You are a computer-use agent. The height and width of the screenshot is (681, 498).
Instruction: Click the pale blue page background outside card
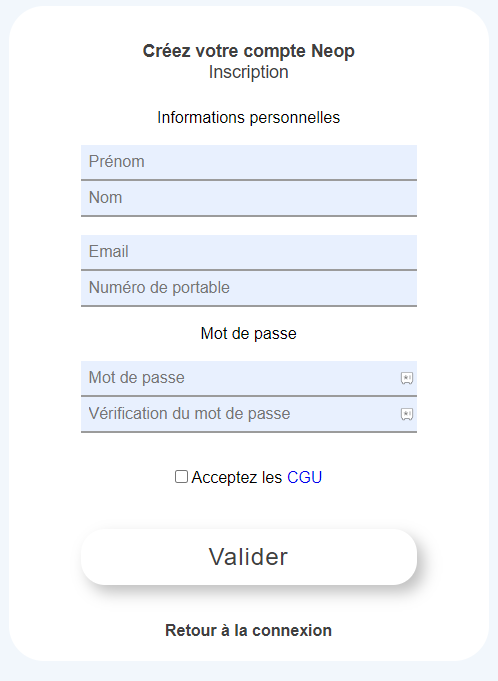249,672
